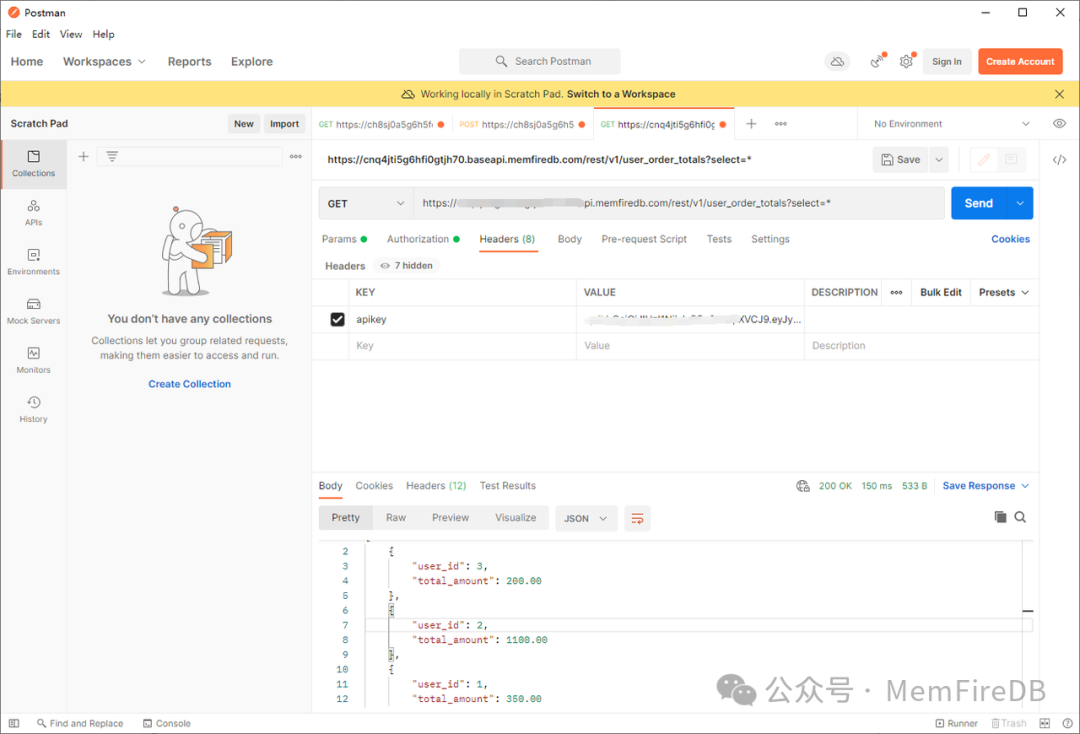Open the No Environment dropdown
Image resolution: width=1080 pixels, height=734 pixels.
point(951,124)
